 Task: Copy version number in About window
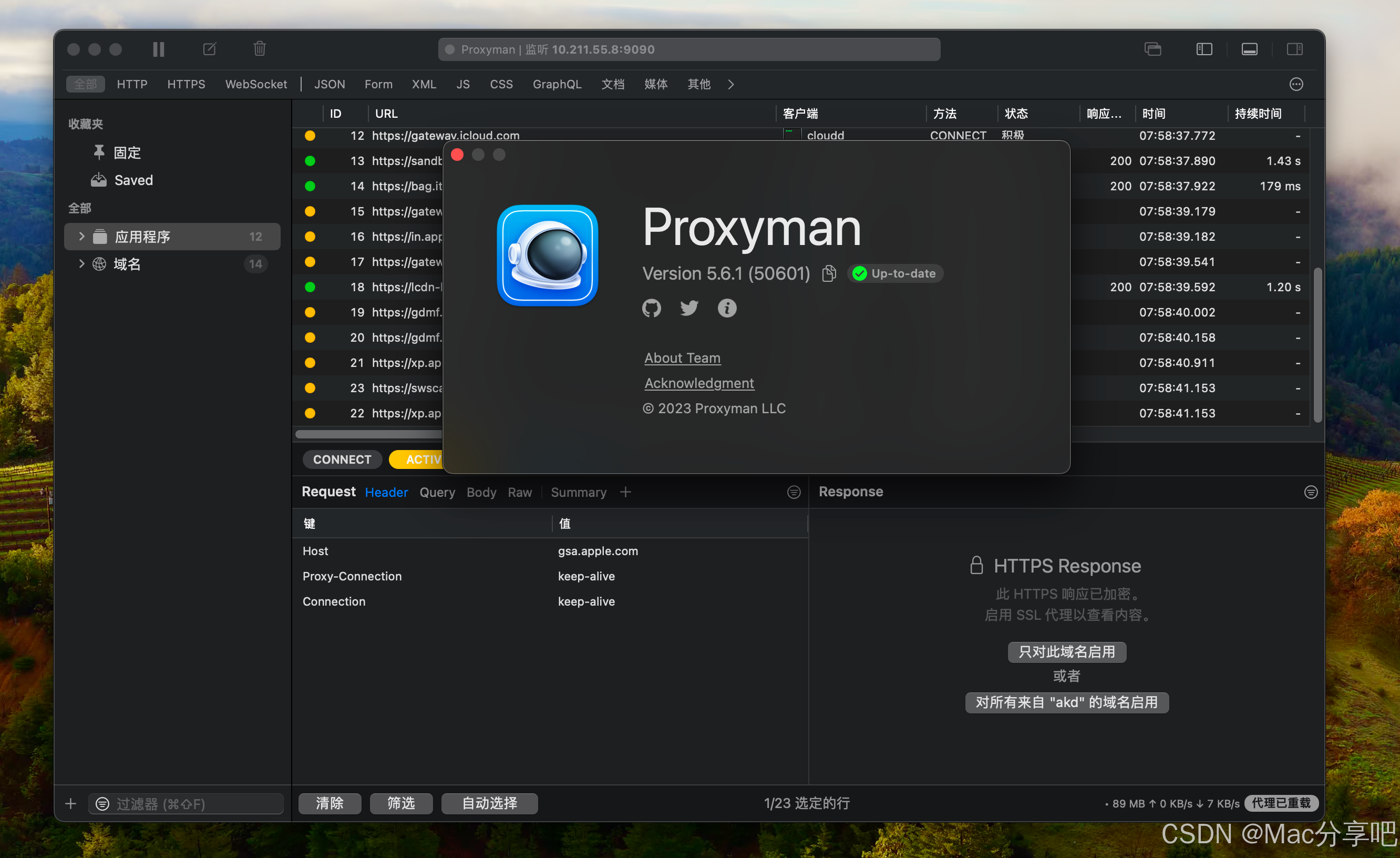click(829, 273)
